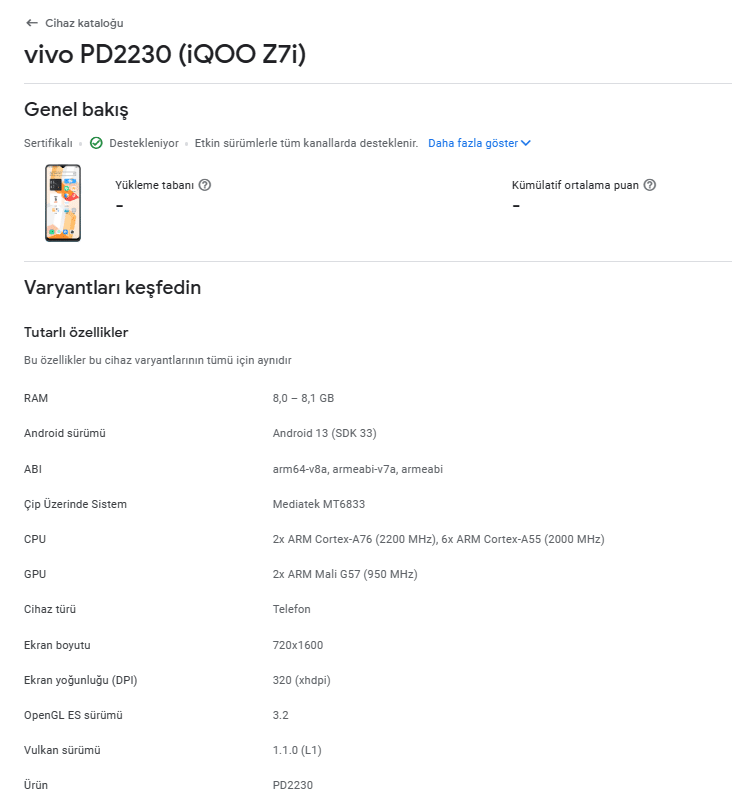Click the 720x1600 screen size value

click(298, 645)
